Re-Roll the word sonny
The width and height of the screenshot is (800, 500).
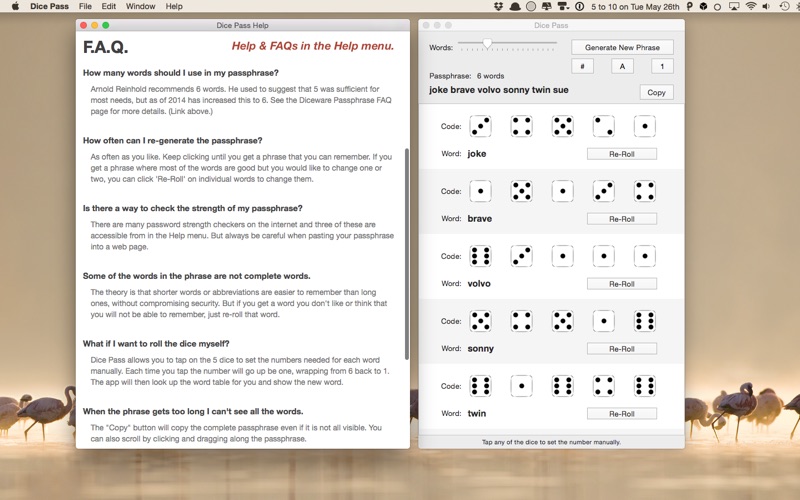621,349
